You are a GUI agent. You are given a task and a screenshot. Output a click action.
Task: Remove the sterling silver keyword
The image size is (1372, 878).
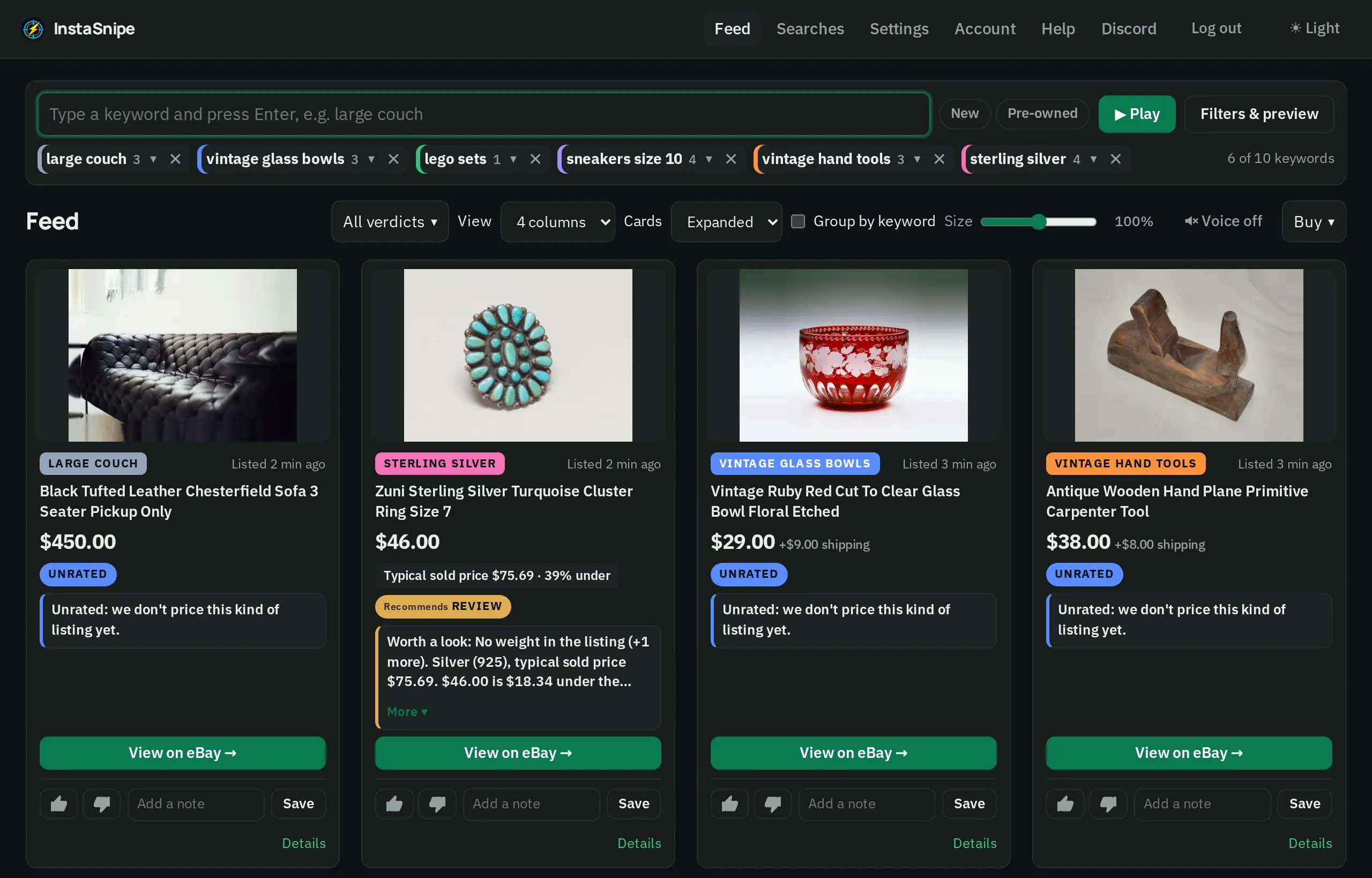1115,159
